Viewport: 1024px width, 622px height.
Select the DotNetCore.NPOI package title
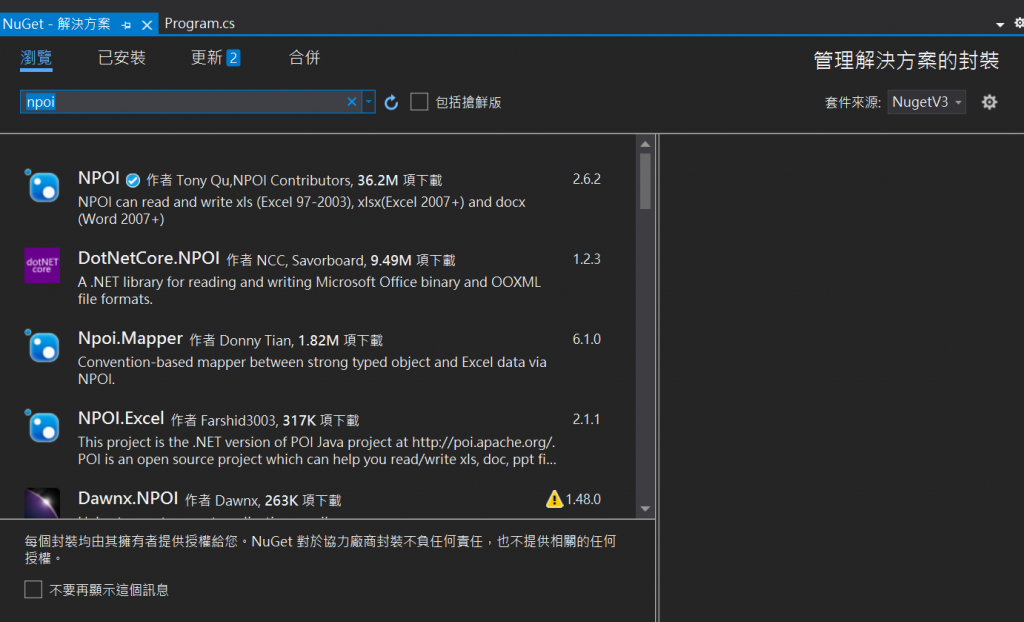(x=148, y=258)
